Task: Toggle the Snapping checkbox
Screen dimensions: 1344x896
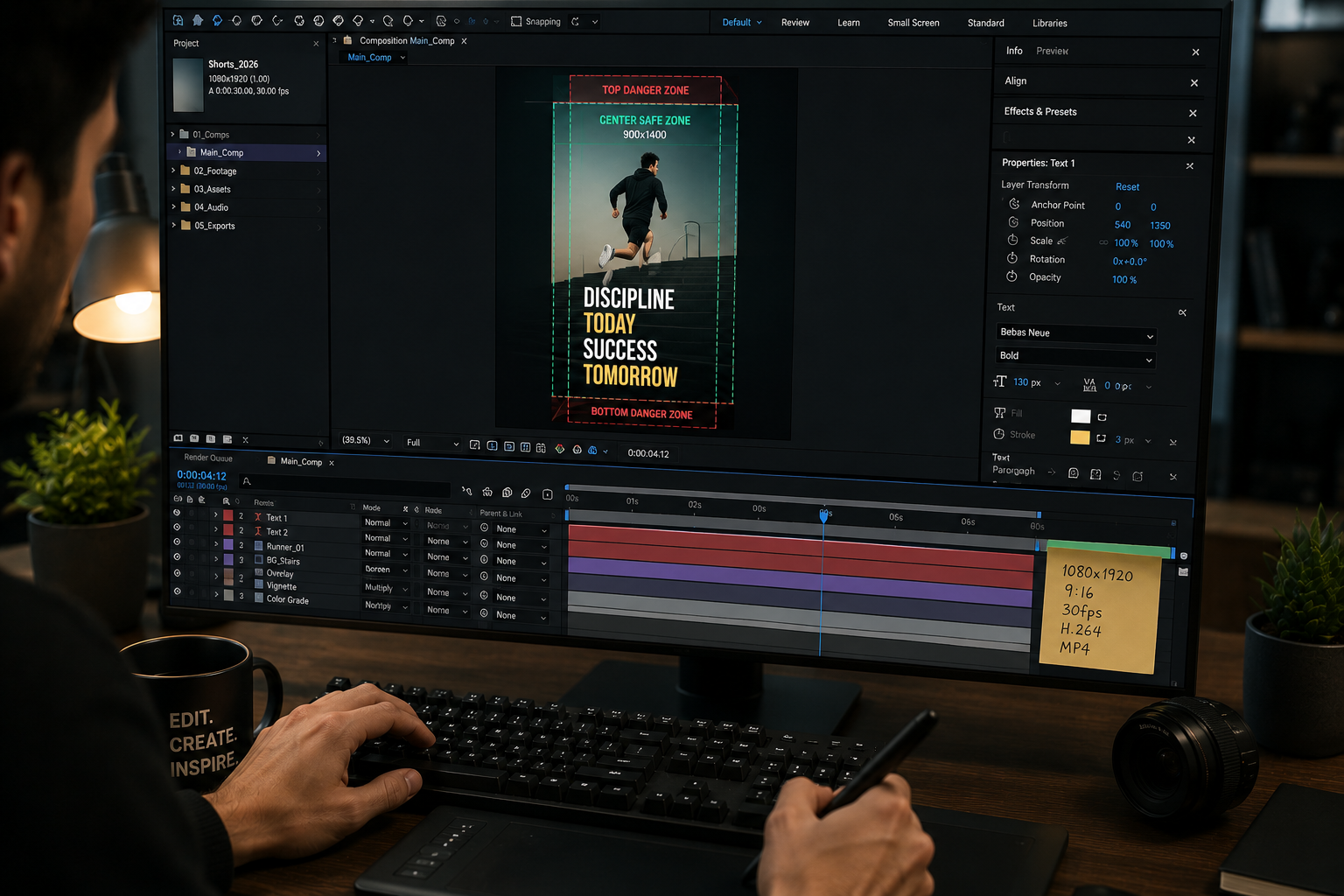Action: [516, 21]
